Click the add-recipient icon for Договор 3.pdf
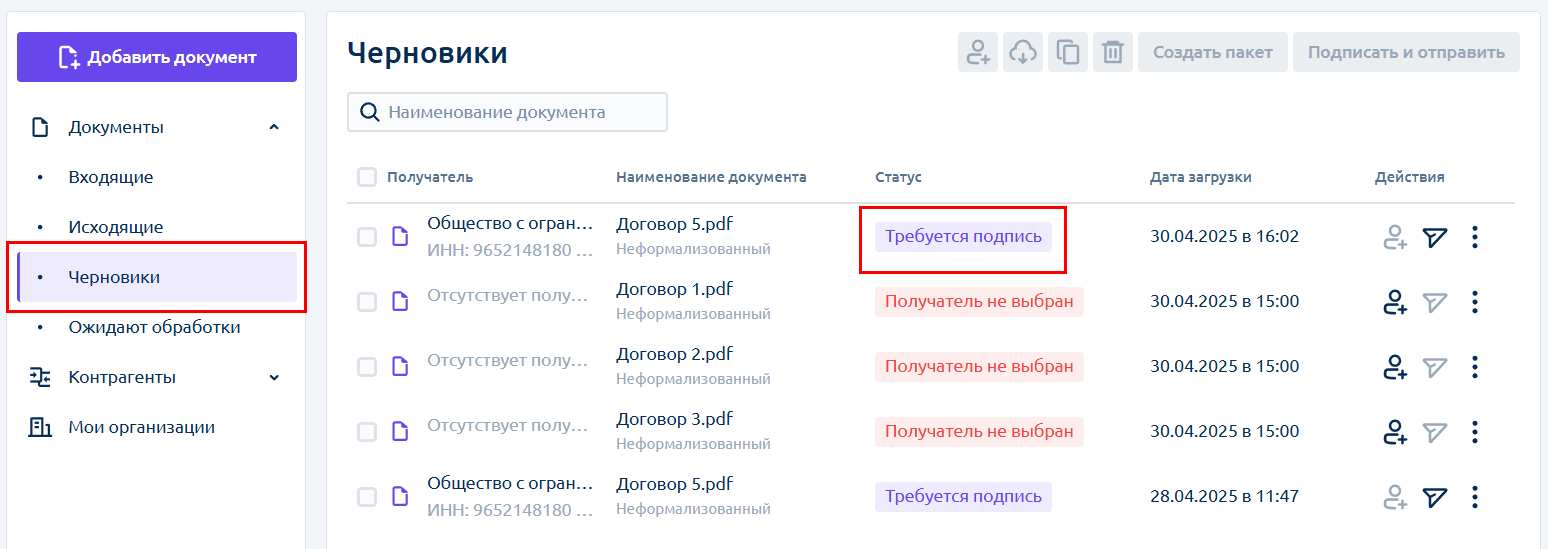 (1395, 432)
